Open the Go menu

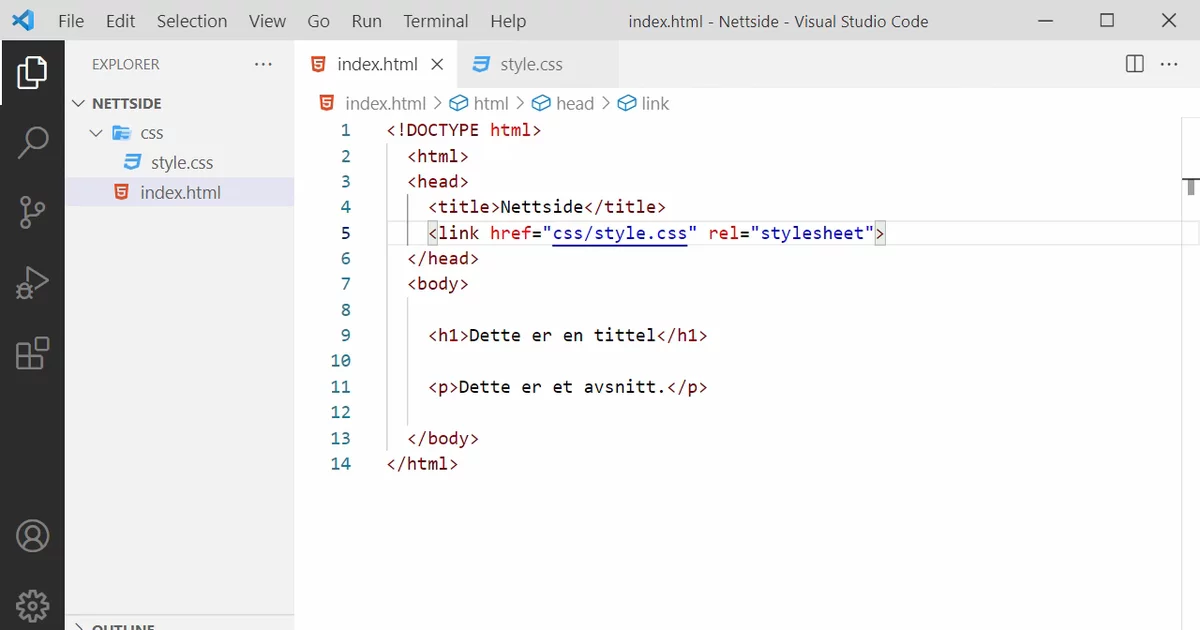[x=319, y=21]
